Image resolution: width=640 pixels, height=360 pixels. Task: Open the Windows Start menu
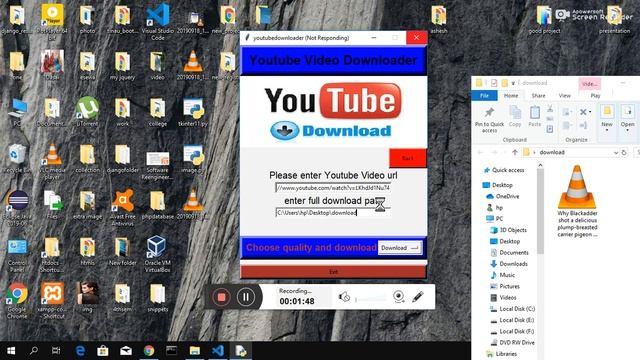pos(11,351)
